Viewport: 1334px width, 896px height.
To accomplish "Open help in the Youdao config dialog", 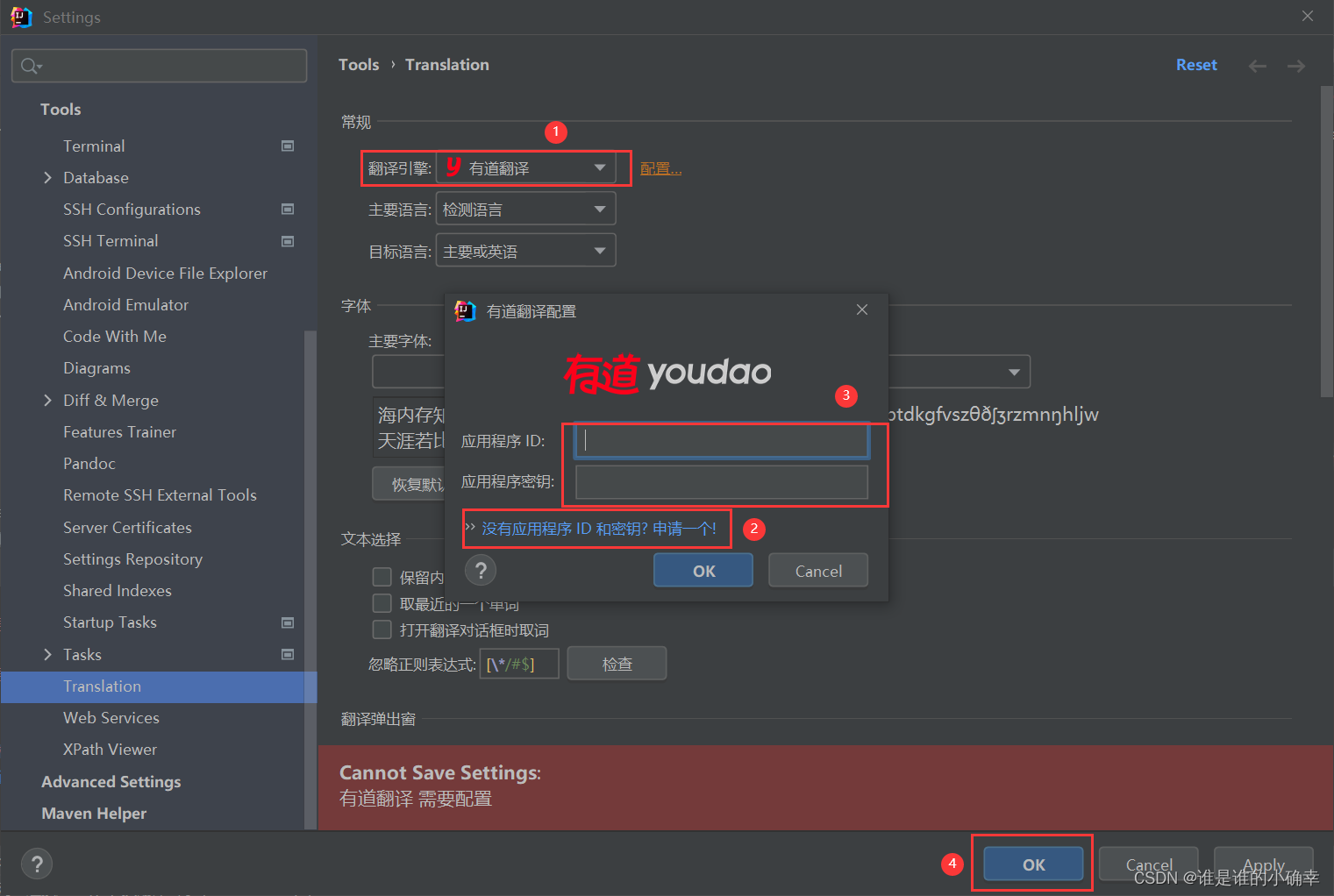I will [481, 571].
